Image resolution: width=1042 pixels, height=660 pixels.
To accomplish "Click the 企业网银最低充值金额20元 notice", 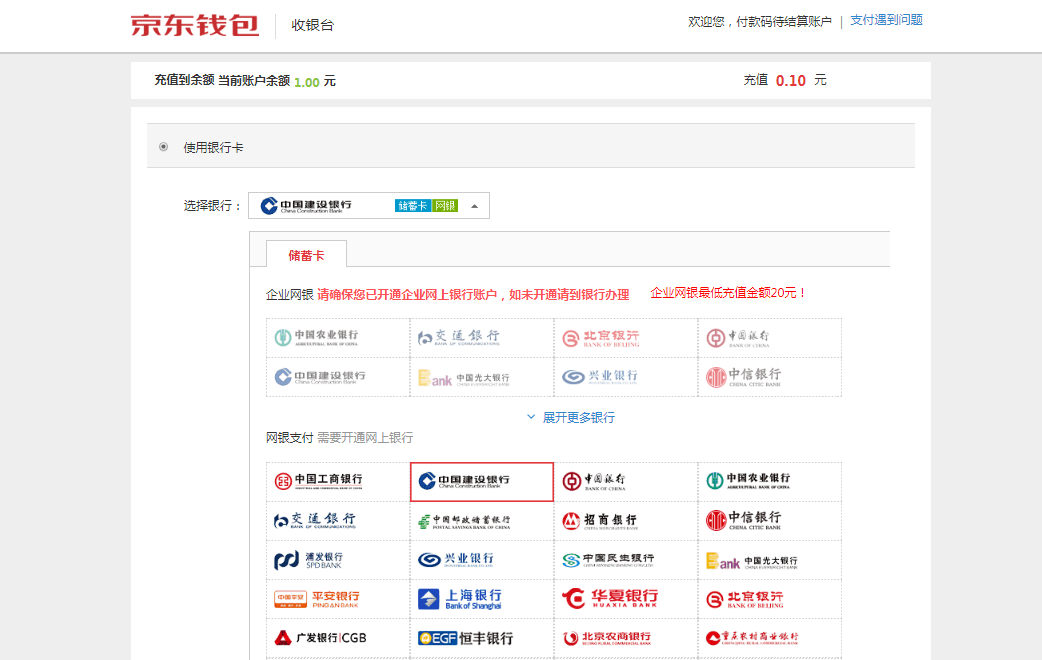I will [727, 292].
